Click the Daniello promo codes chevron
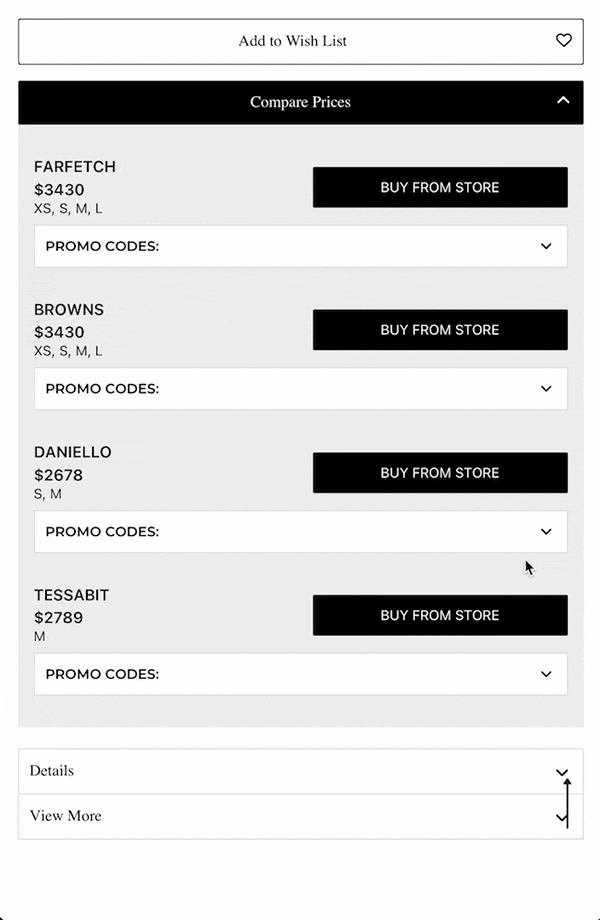 coord(546,531)
